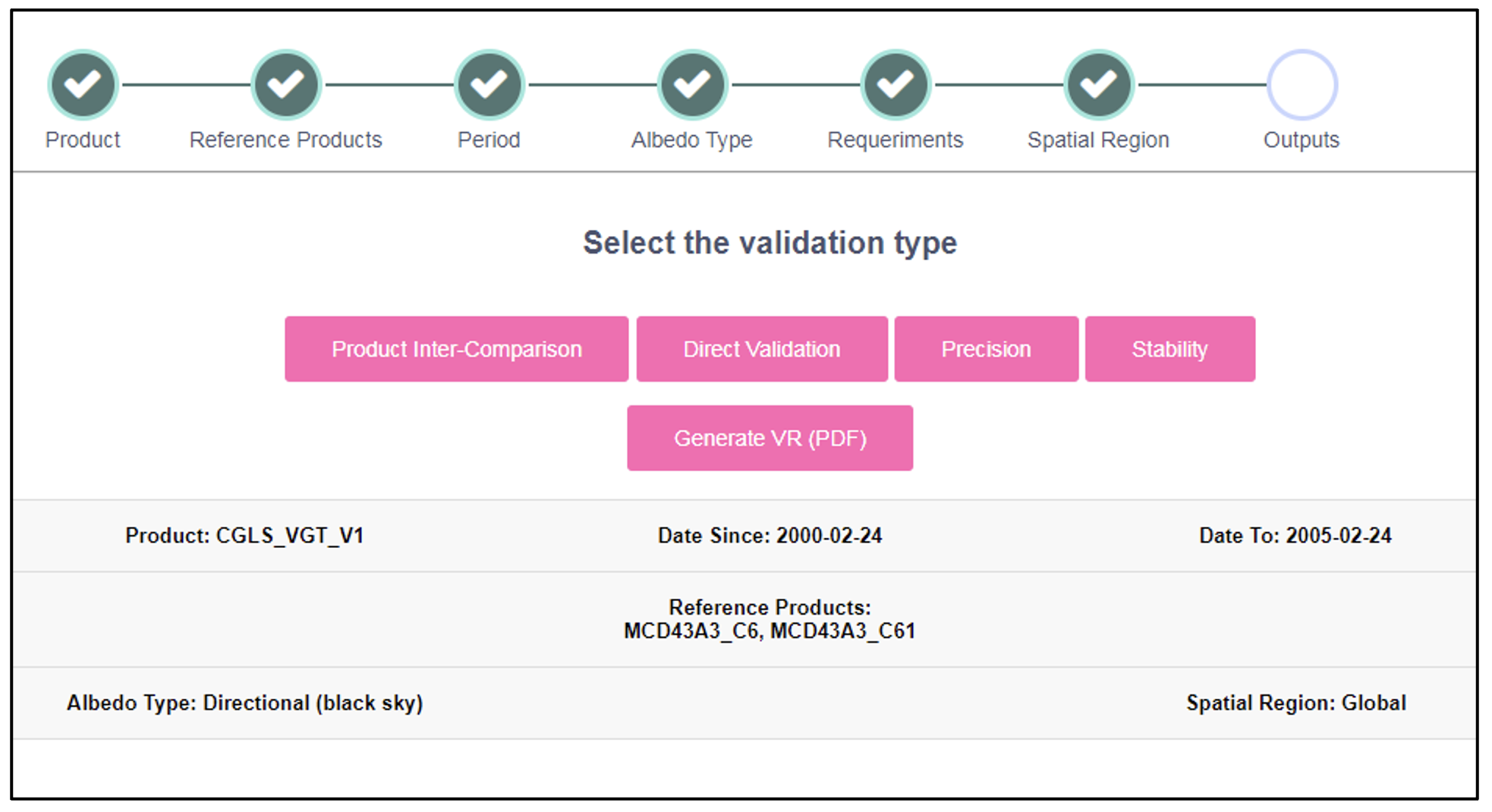Viewport: 1492px width, 812px height.
Task: Jump to the Period step label
Action: (x=489, y=140)
